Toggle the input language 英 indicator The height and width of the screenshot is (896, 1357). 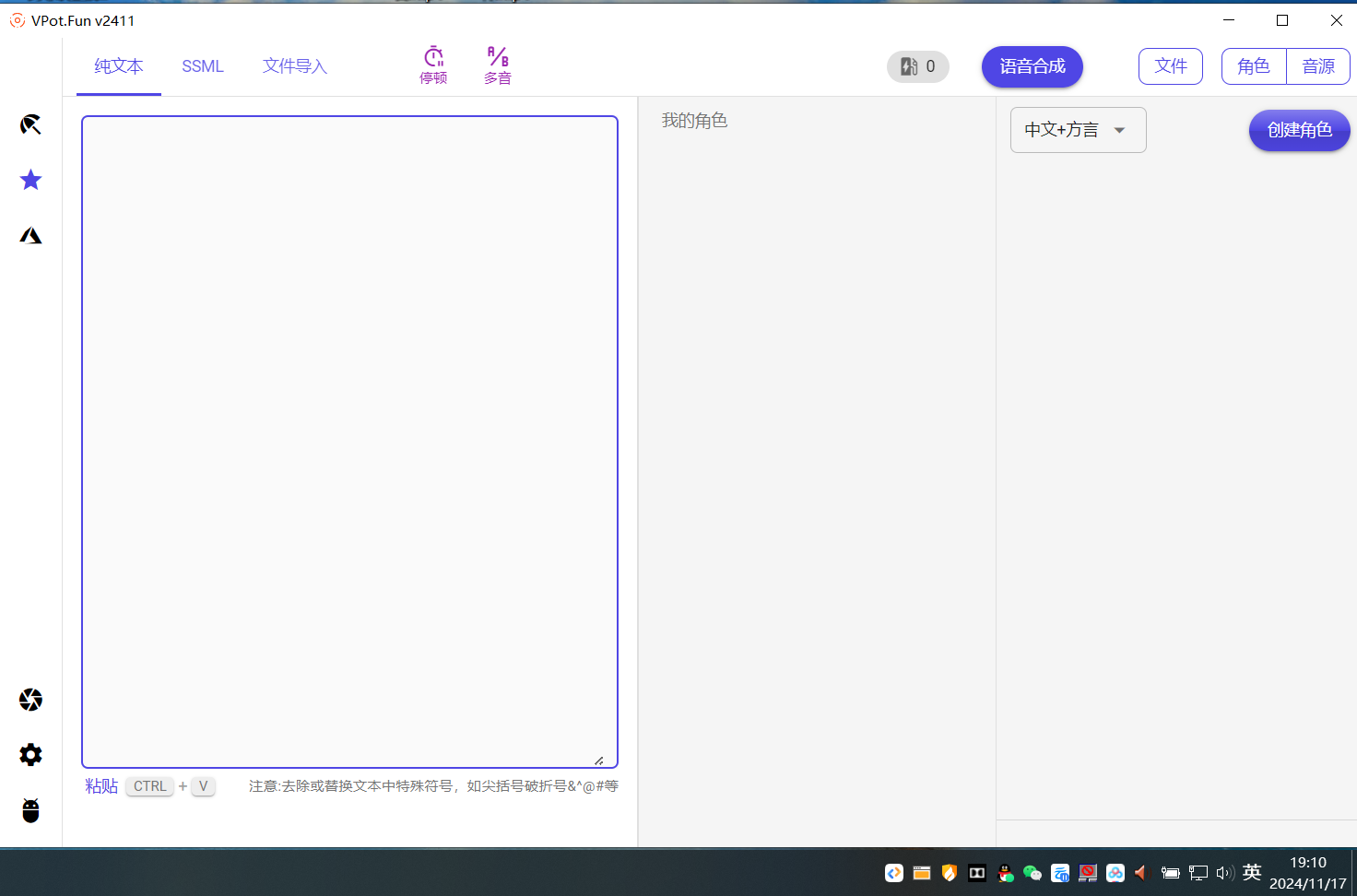tap(1251, 872)
